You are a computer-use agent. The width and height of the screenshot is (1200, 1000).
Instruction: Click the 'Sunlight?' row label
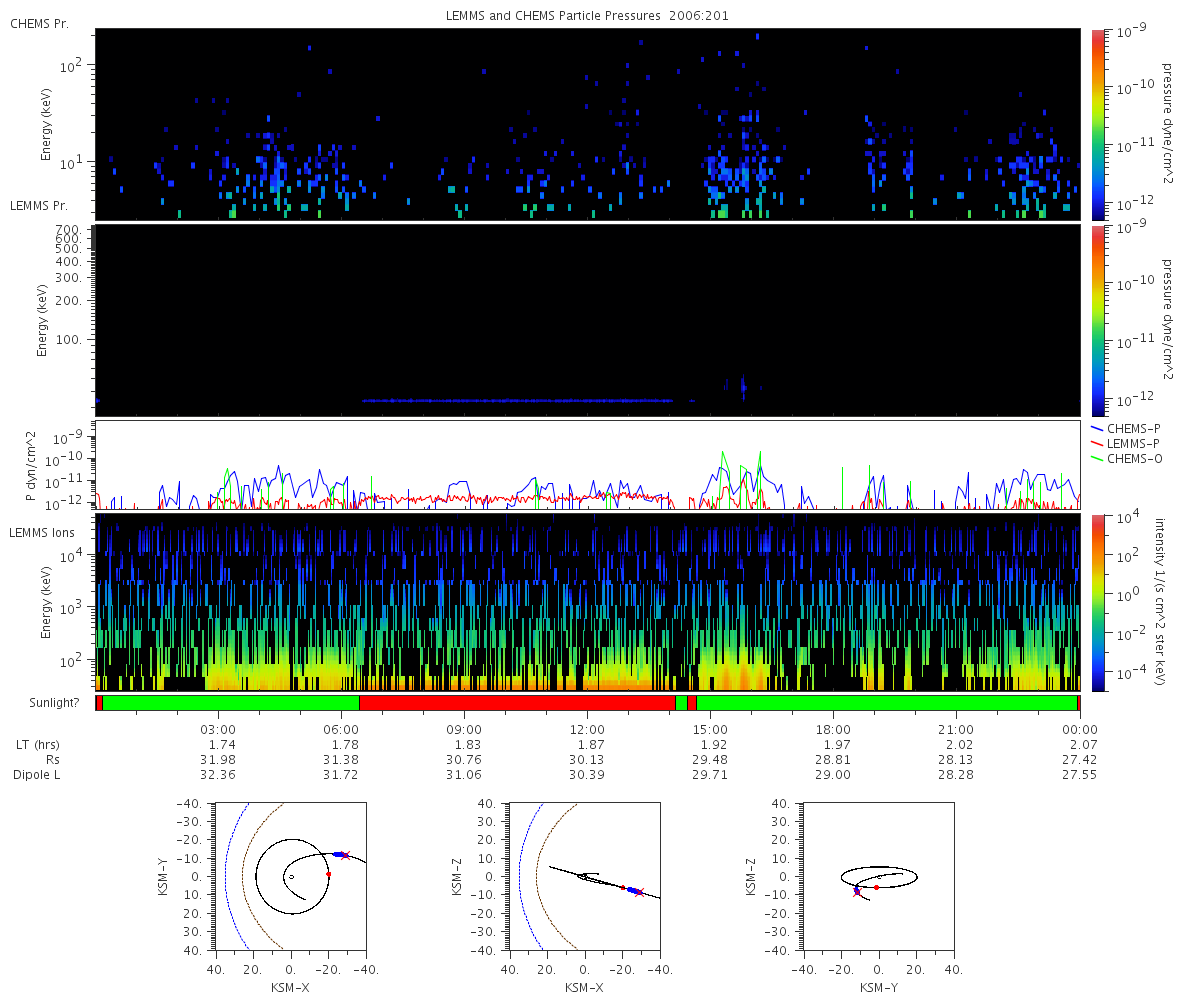(44, 703)
